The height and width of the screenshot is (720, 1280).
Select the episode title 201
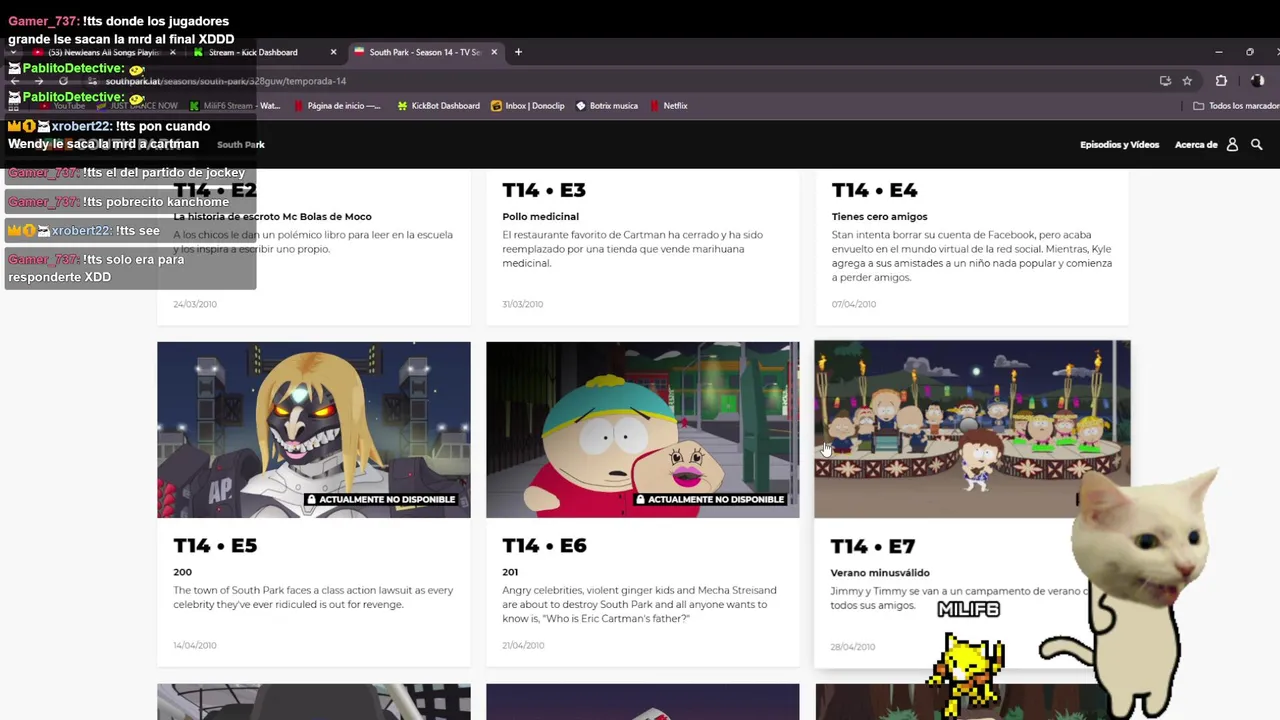click(510, 573)
